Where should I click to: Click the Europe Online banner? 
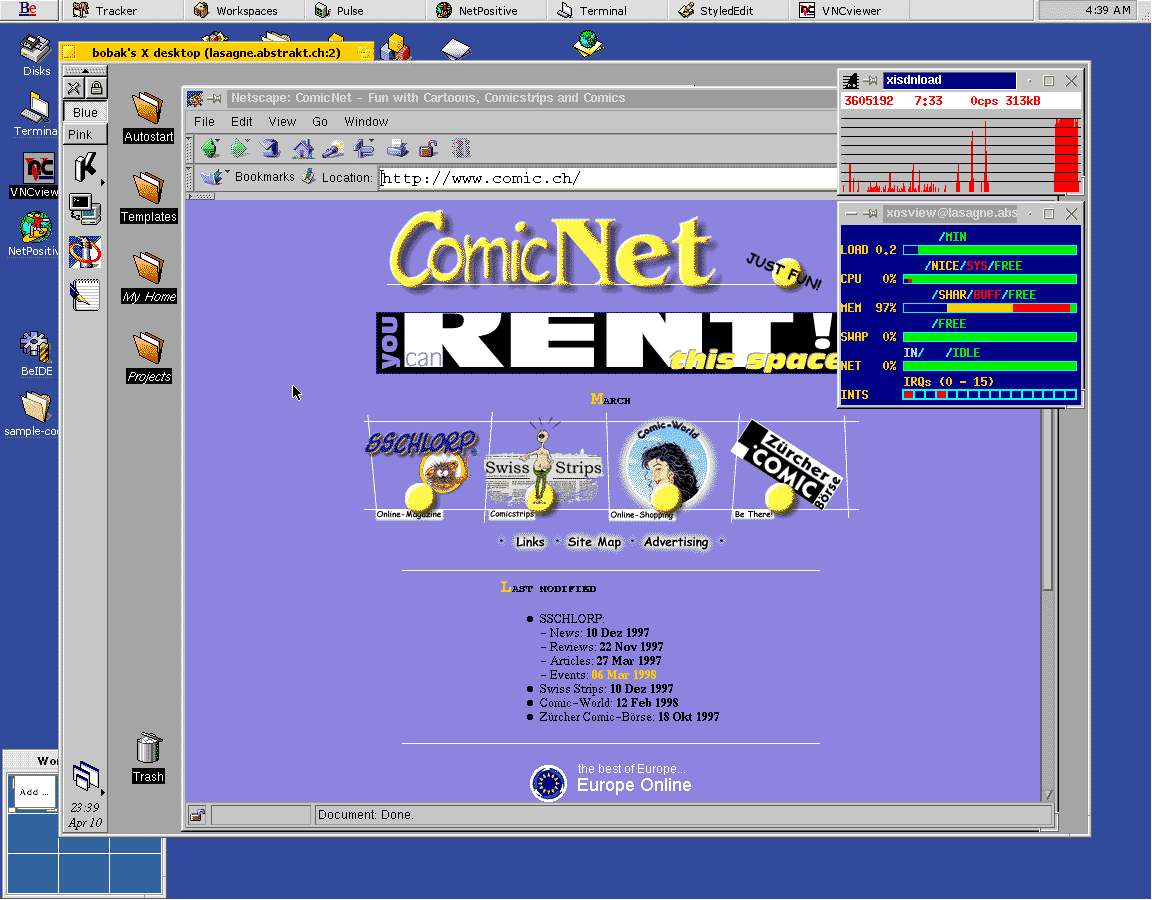(x=611, y=780)
